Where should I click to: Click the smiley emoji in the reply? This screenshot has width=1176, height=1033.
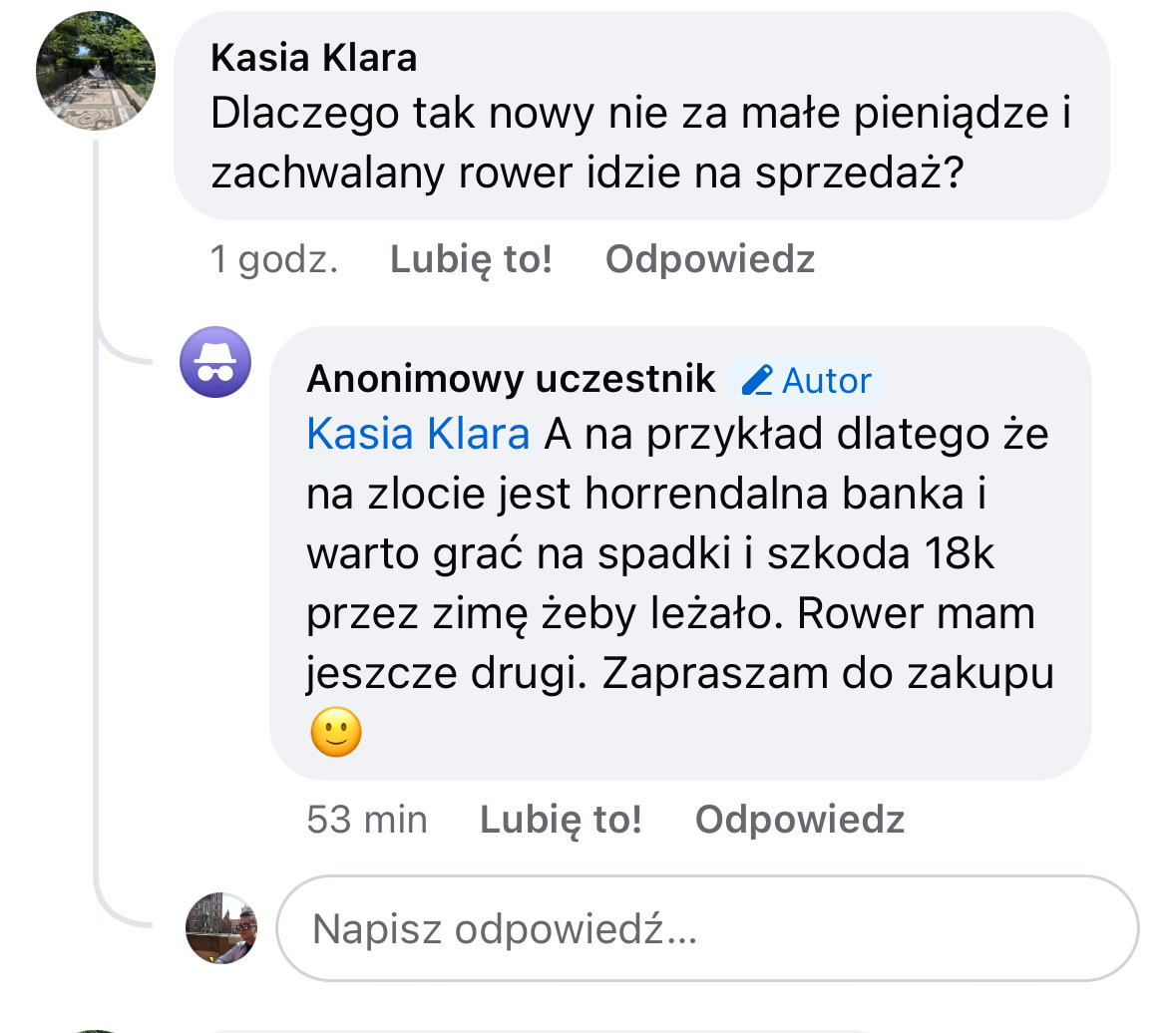coord(336,733)
